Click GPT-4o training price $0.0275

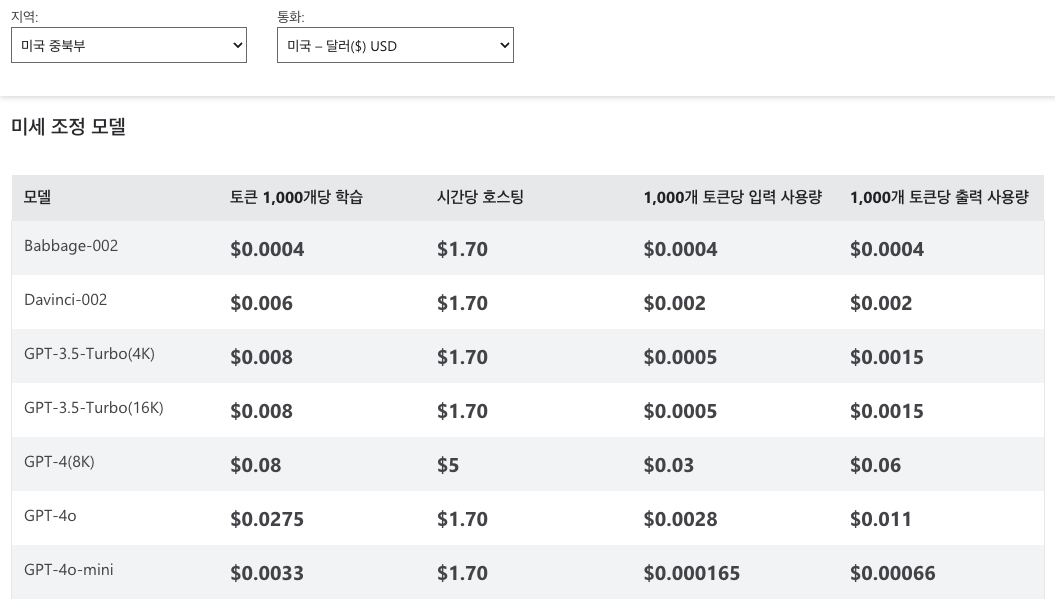click(x=267, y=519)
